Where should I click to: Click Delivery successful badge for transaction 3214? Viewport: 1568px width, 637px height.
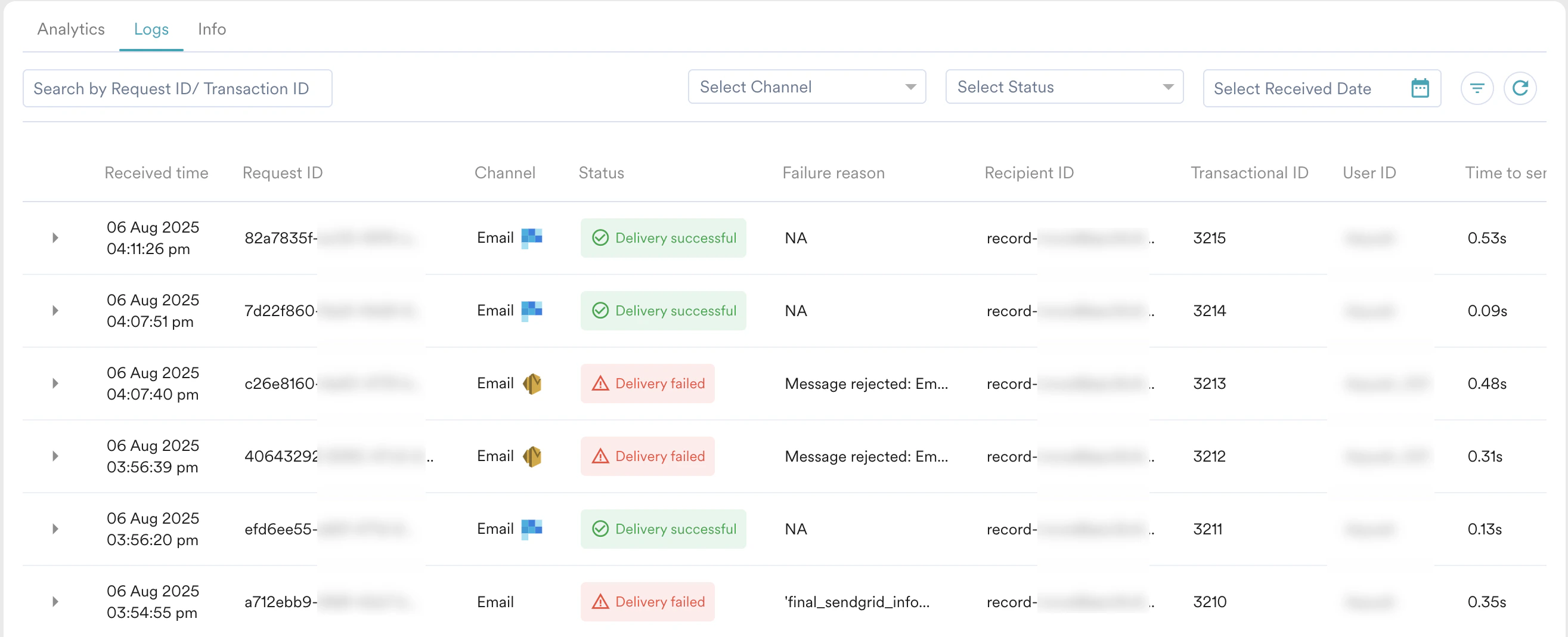663,311
